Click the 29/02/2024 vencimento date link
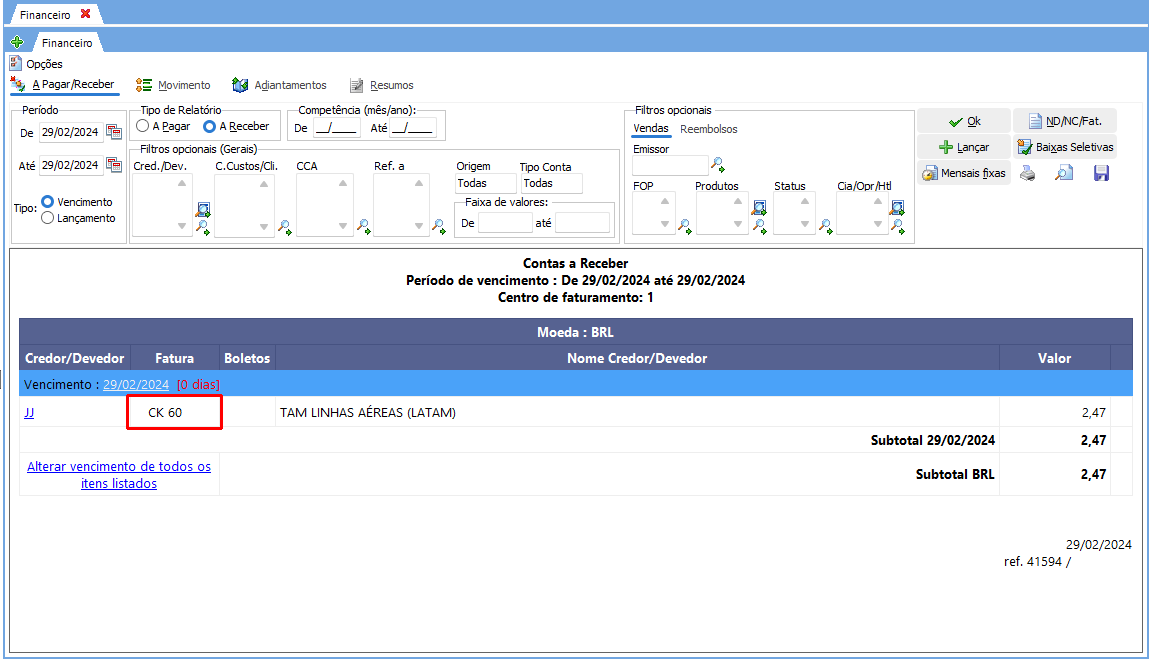Image resolution: width=1151 pixels, height=664 pixels. 136,384
